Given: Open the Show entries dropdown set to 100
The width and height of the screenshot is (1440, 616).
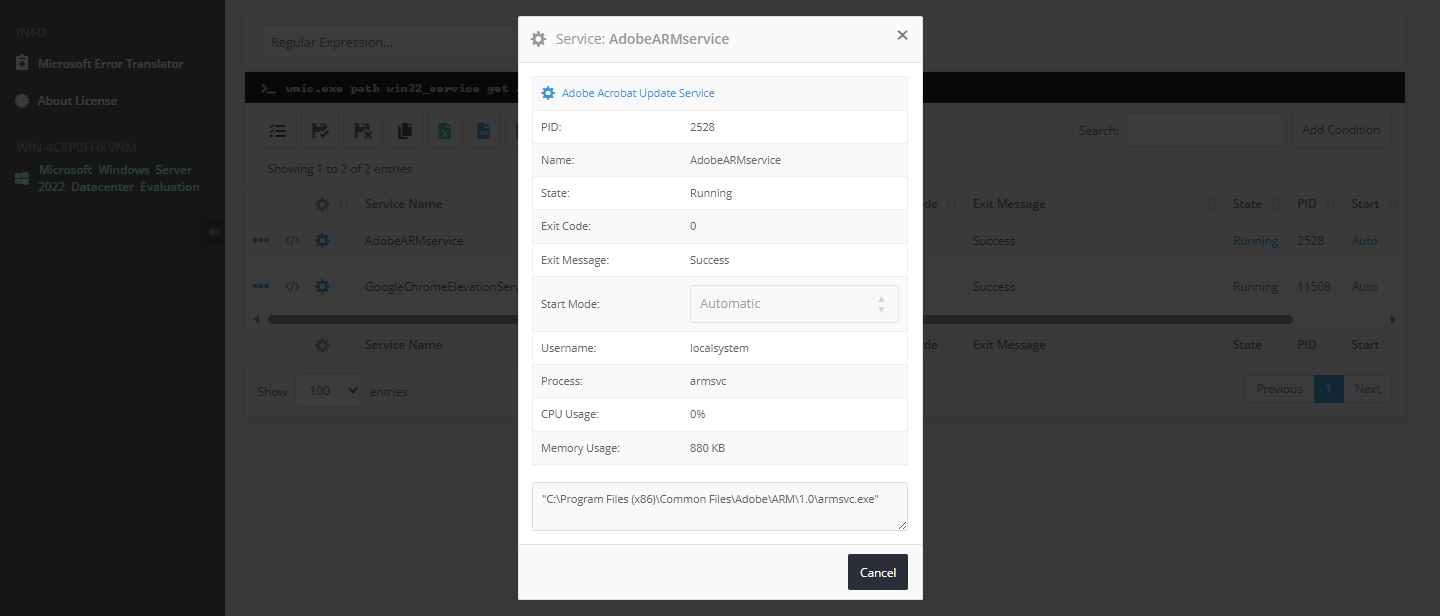Looking at the screenshot, I should pyautogui.click(x=328, y=391).
